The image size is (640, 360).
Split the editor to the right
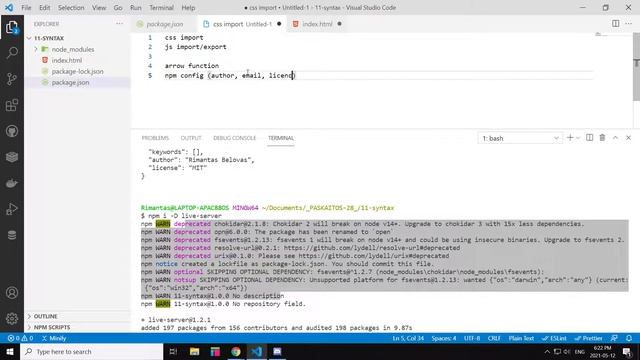tap(616, 24)
